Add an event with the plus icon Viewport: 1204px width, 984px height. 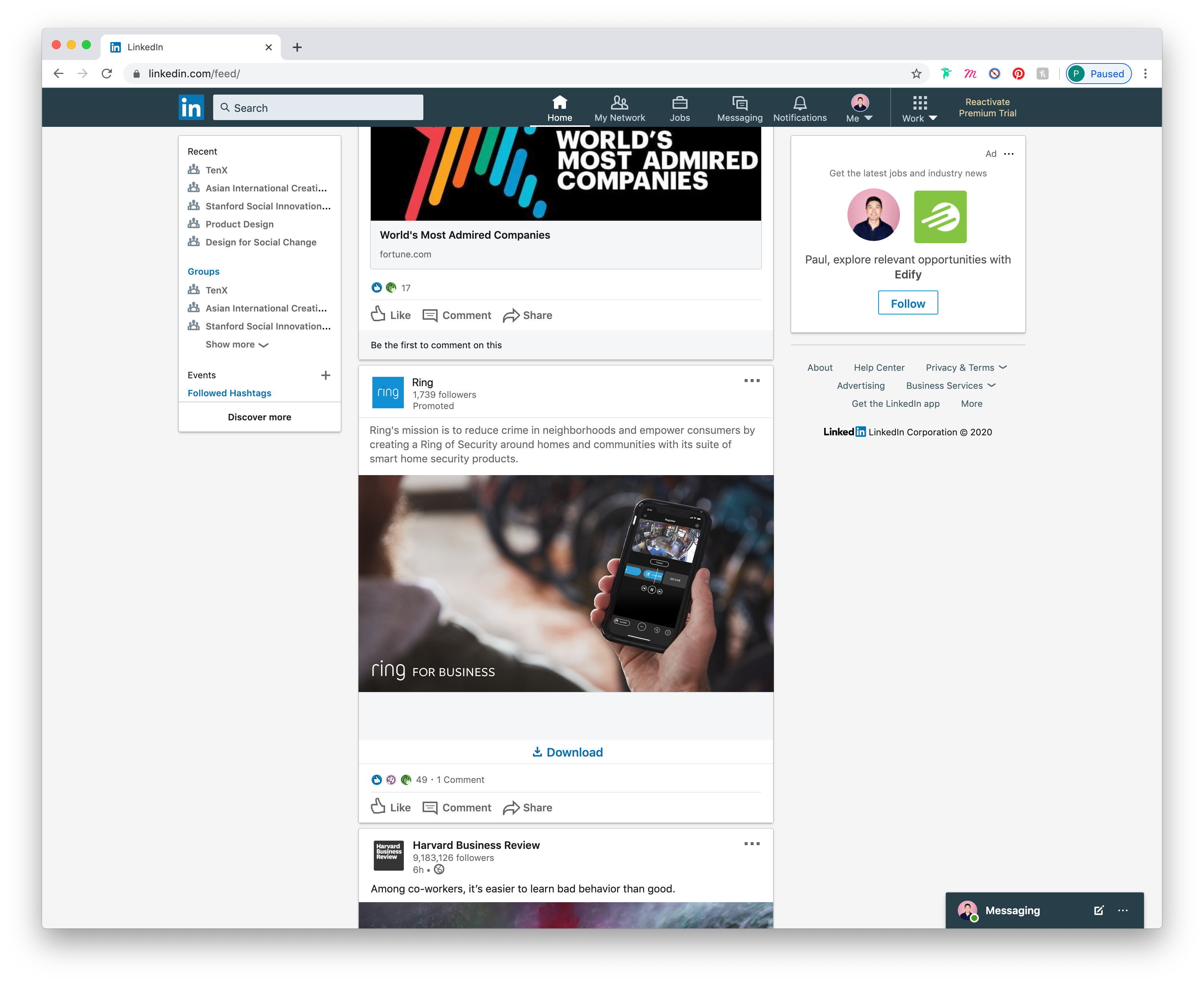click(325, 375)
